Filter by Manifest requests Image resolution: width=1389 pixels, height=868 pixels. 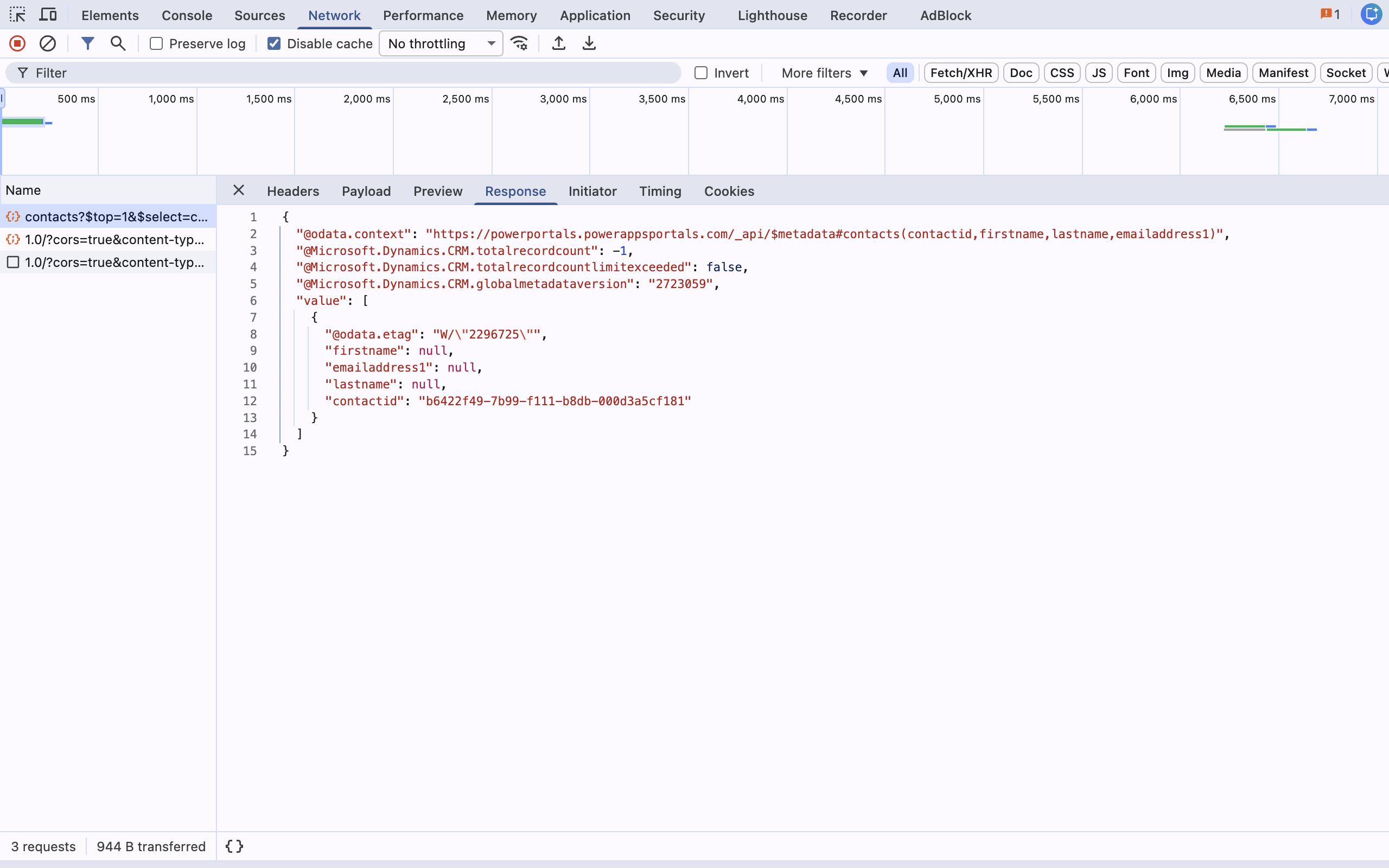pos(1283,73)
